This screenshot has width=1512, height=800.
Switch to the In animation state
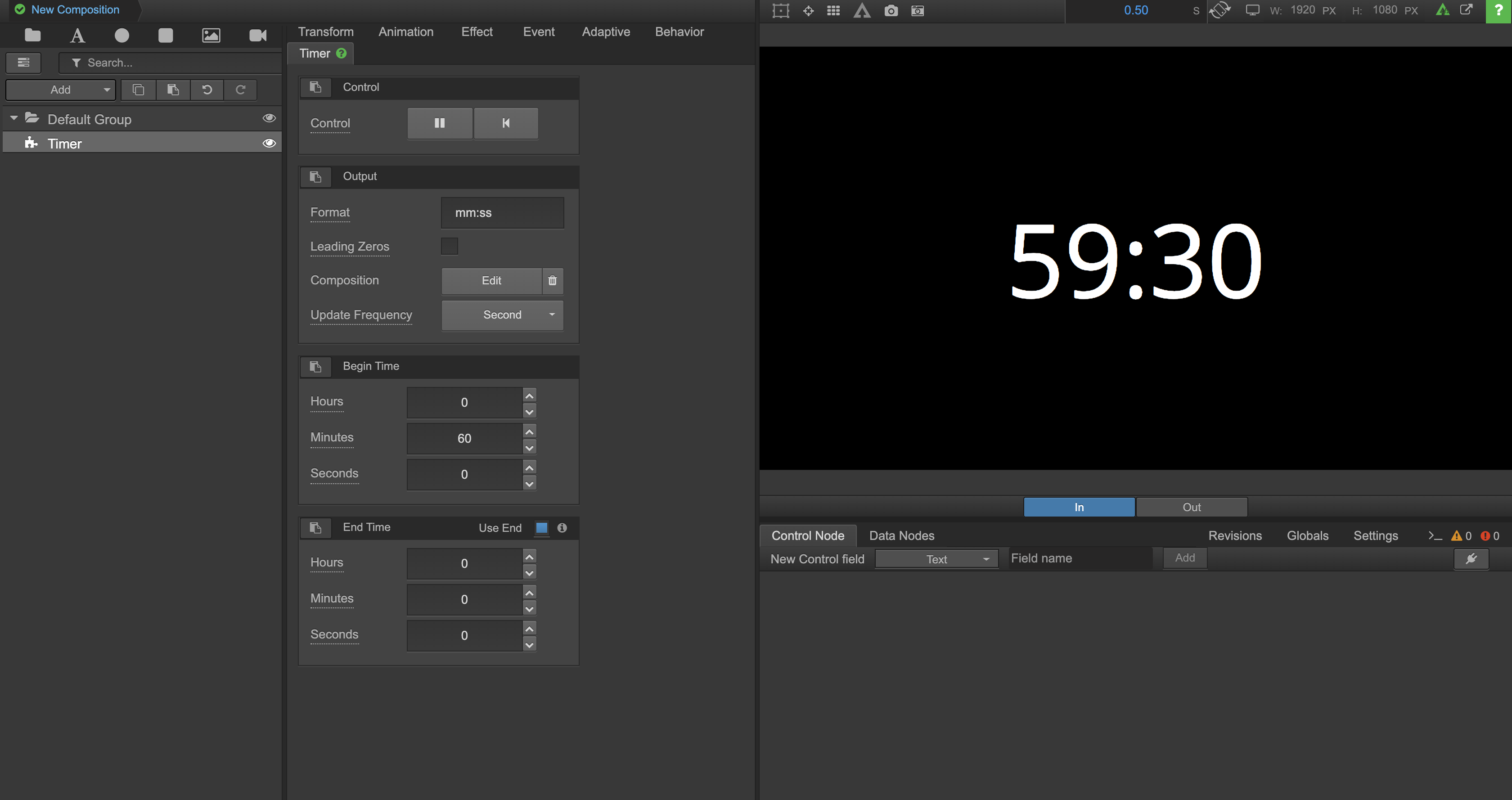(x=1079, y=507)
